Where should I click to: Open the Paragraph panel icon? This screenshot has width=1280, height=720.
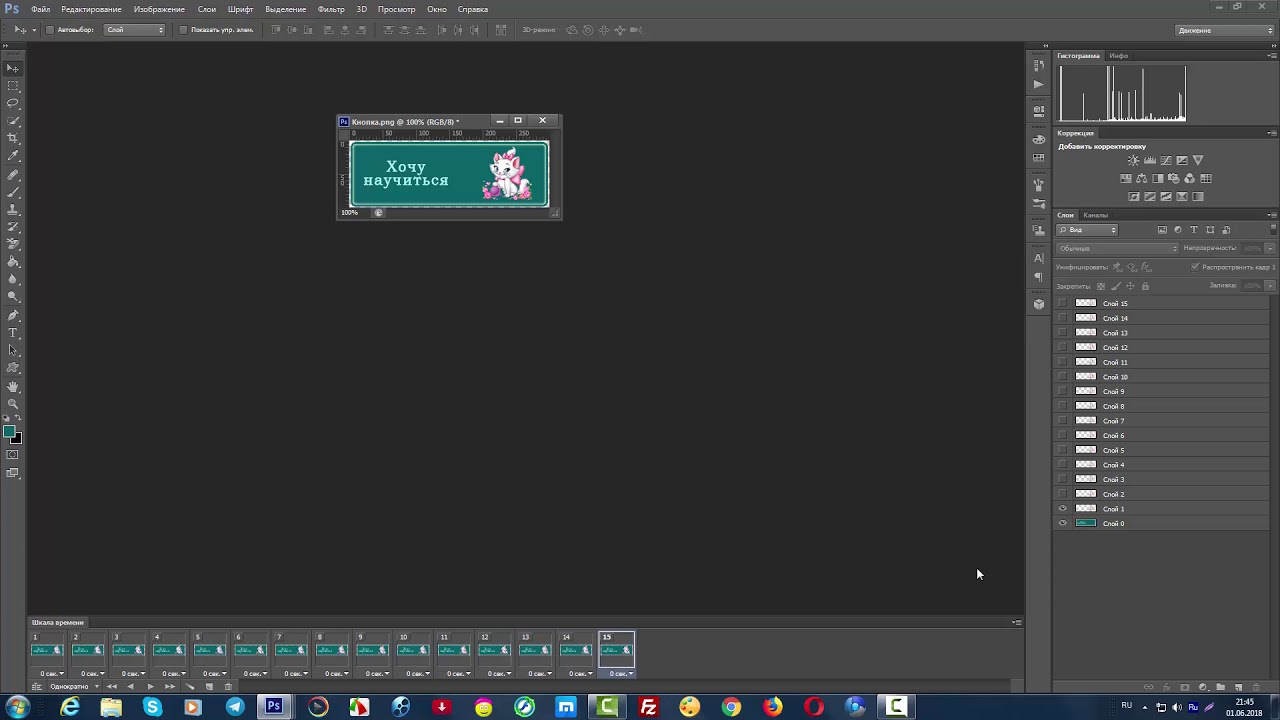(1039, 278)
